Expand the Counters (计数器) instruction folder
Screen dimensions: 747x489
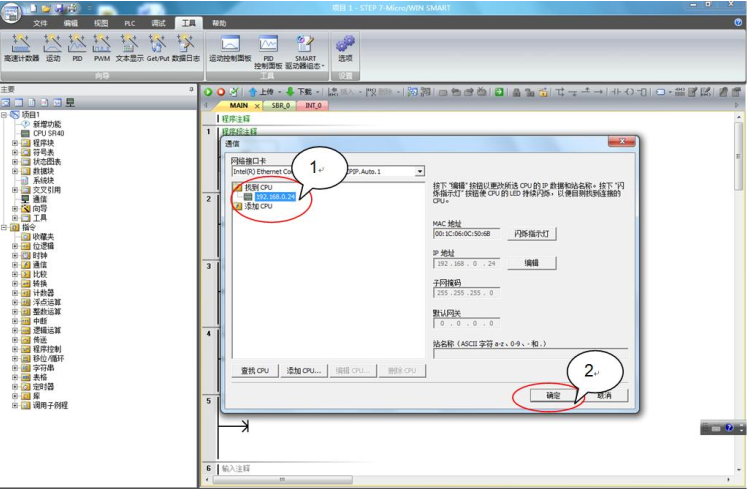point(15,293)
